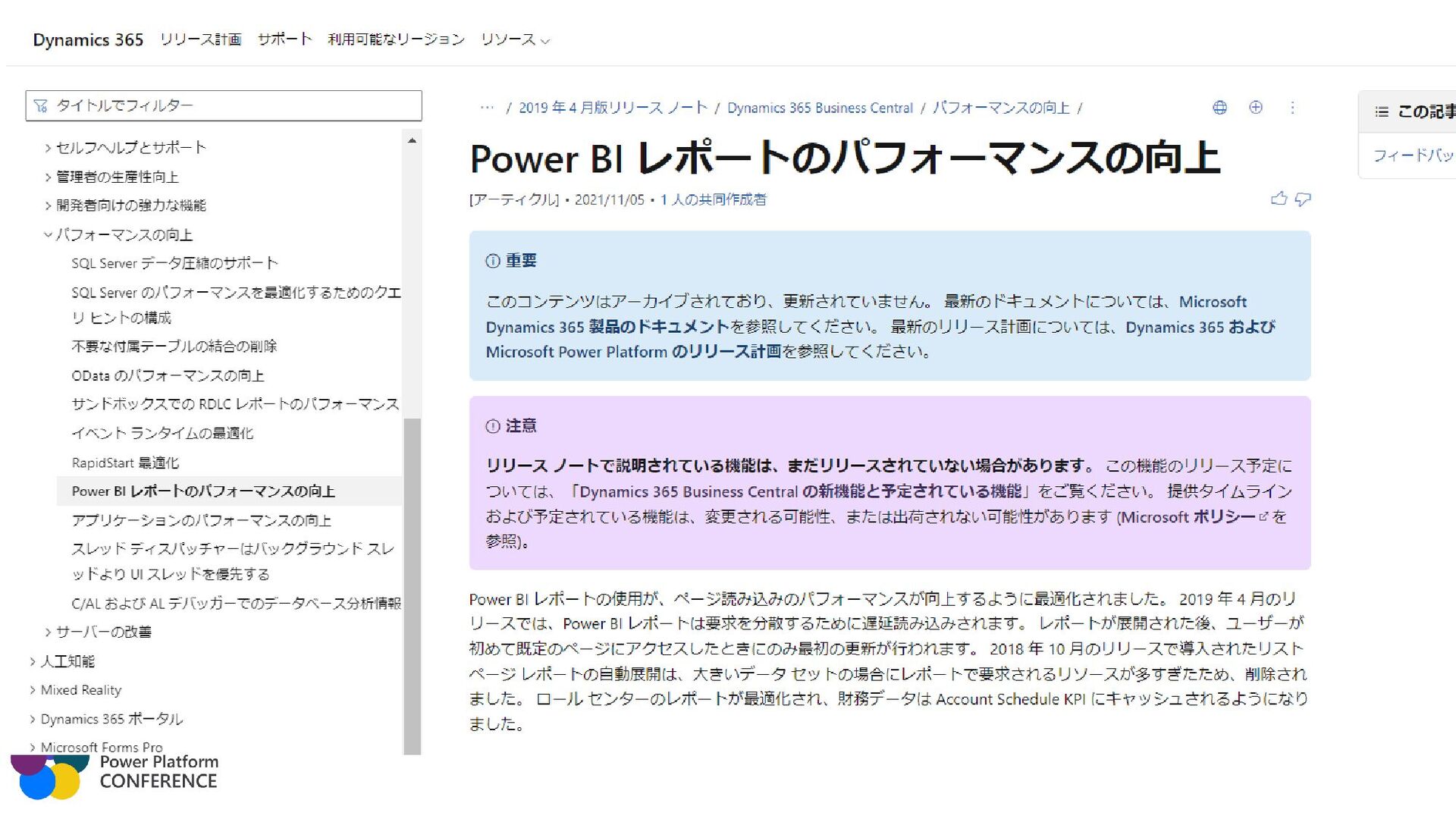This screenshot has height=819, width=1456.
Task: Open OData のパフォーマンスの向上 article
Action: coord(168,375)
